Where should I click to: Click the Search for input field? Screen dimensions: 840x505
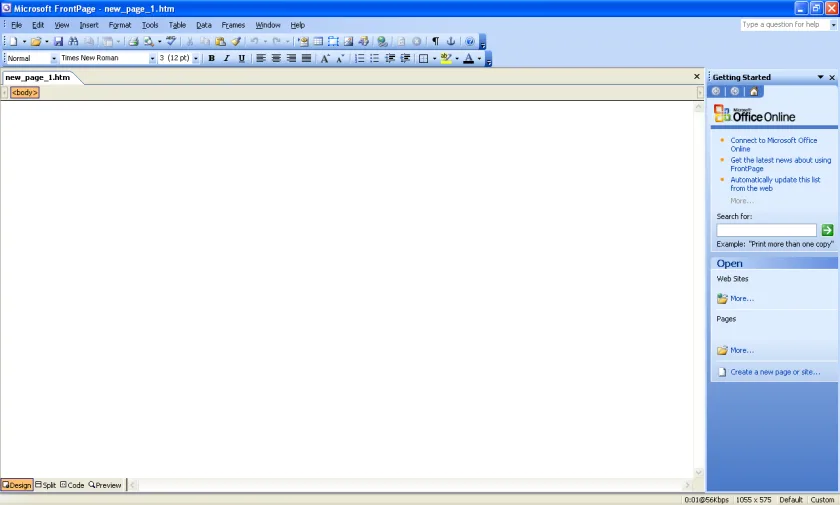[x=766, y=230]
